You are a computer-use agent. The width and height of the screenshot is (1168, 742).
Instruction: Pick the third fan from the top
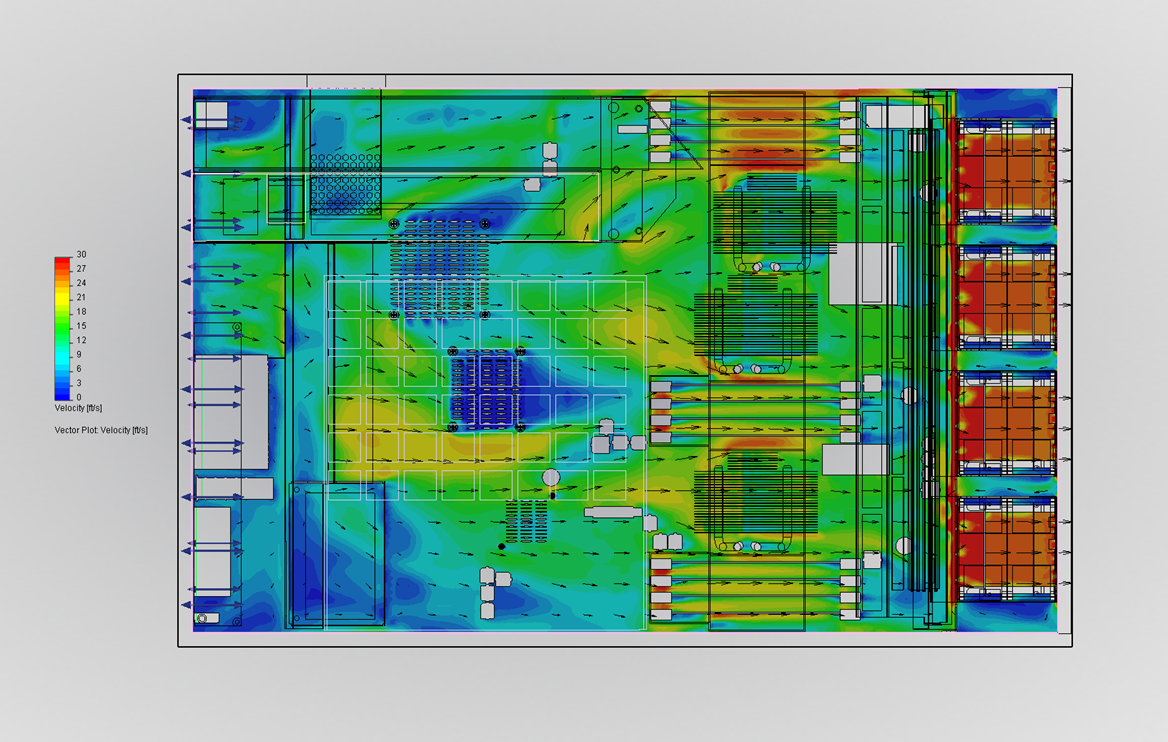tap(1007, 422)
